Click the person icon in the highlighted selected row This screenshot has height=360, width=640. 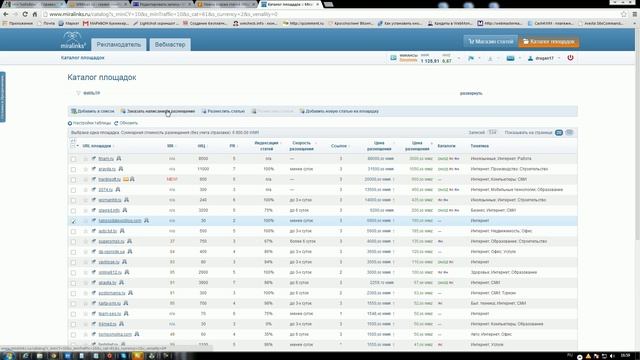tap(146, 220)
